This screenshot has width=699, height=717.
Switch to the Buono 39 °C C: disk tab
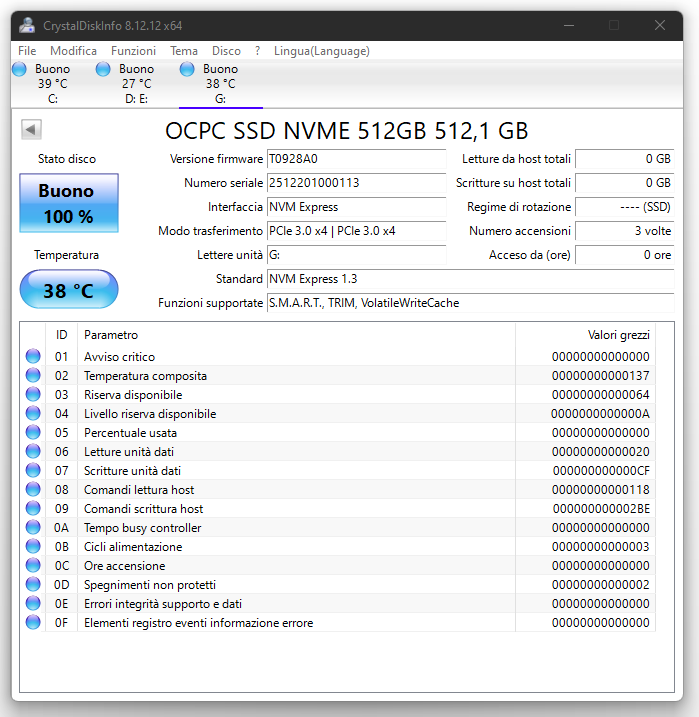point(53,84)
